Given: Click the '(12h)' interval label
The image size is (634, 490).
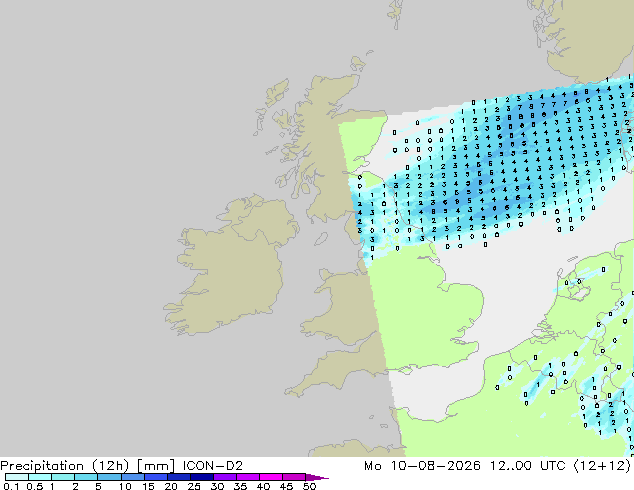Looking at the screenshot, I should point(111,466).
